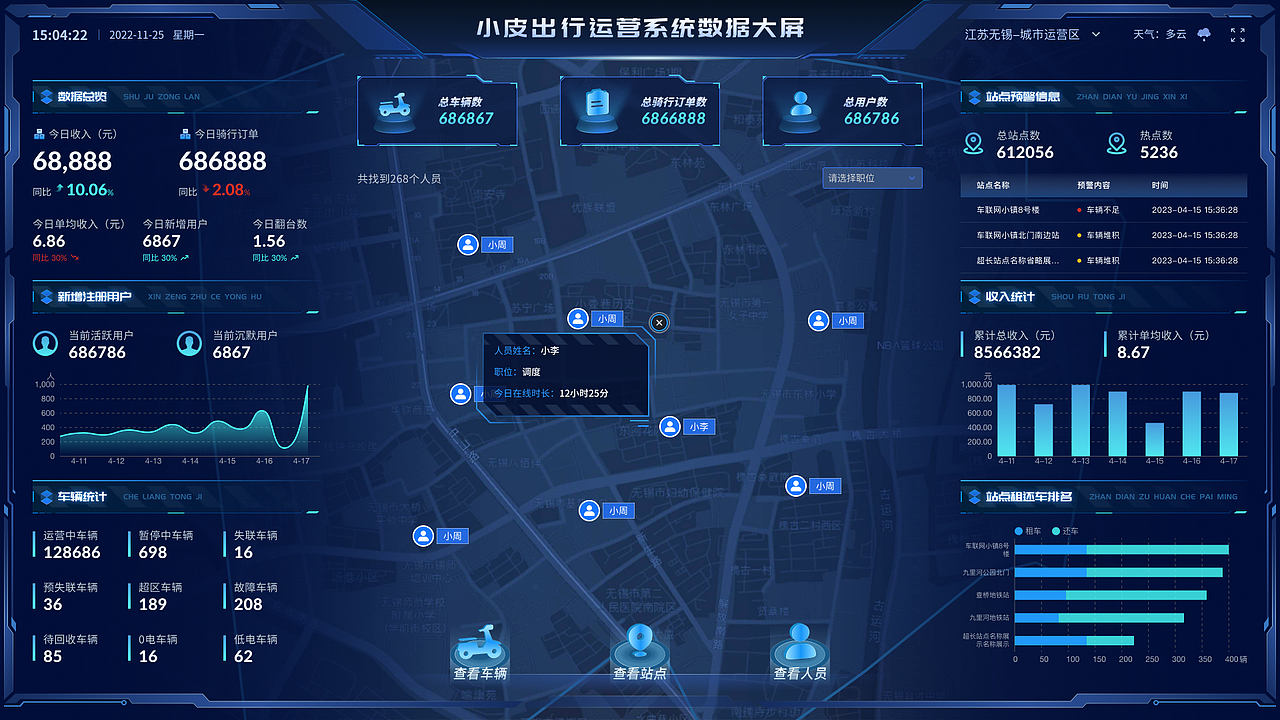1280x720 pixels.
Task: Click the 今日收入（元） icon
Action: [x=39, y=133]
